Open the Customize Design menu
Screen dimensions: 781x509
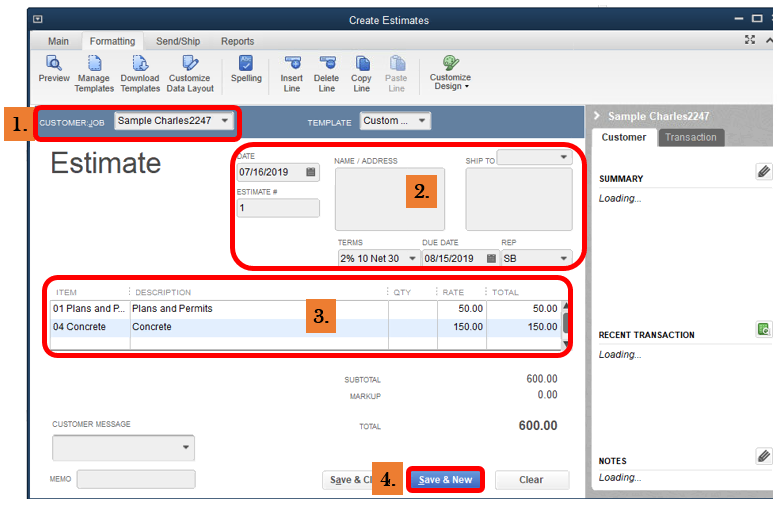point(450,73)
